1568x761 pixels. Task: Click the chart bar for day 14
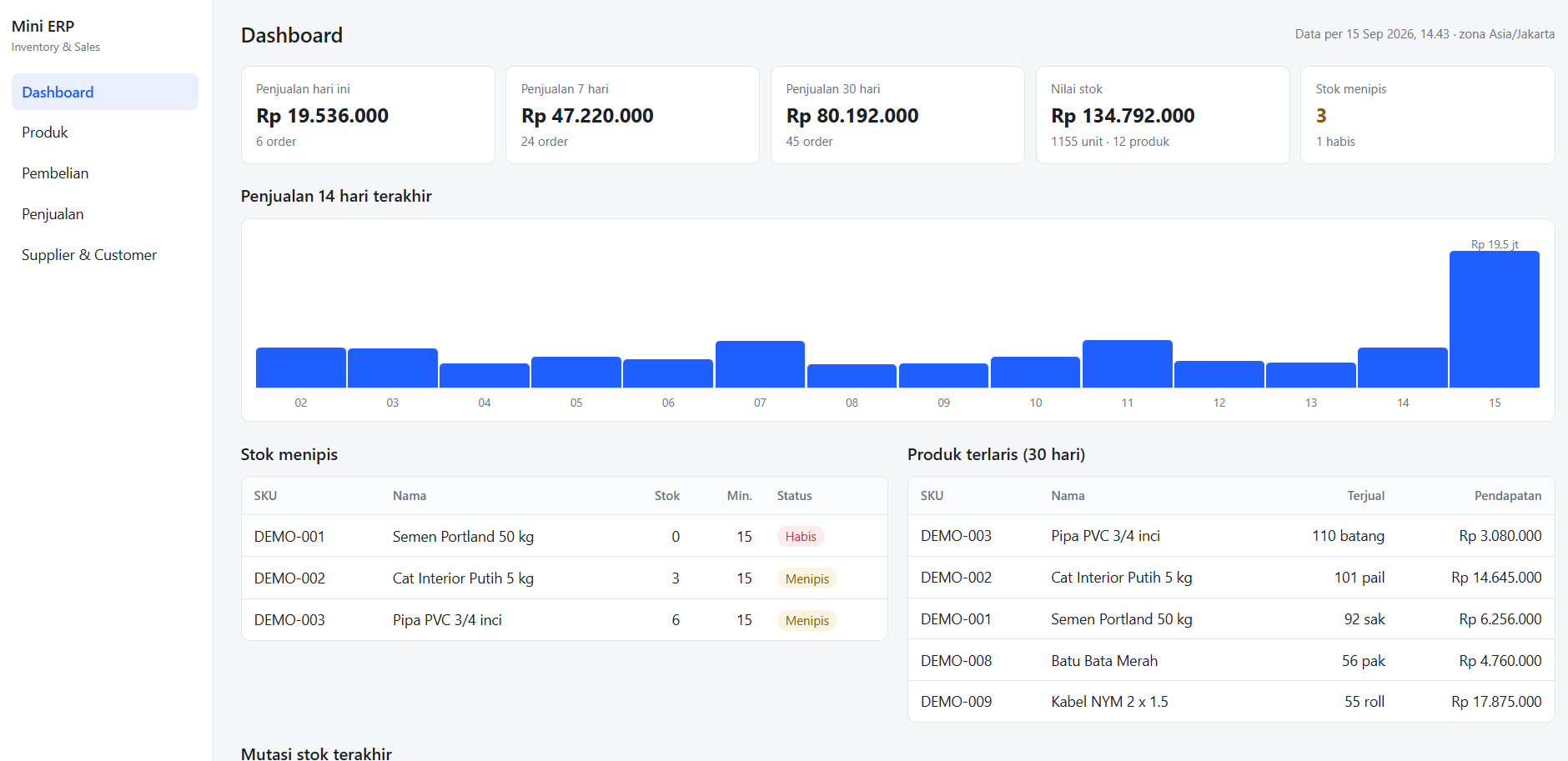point(1402,368)
